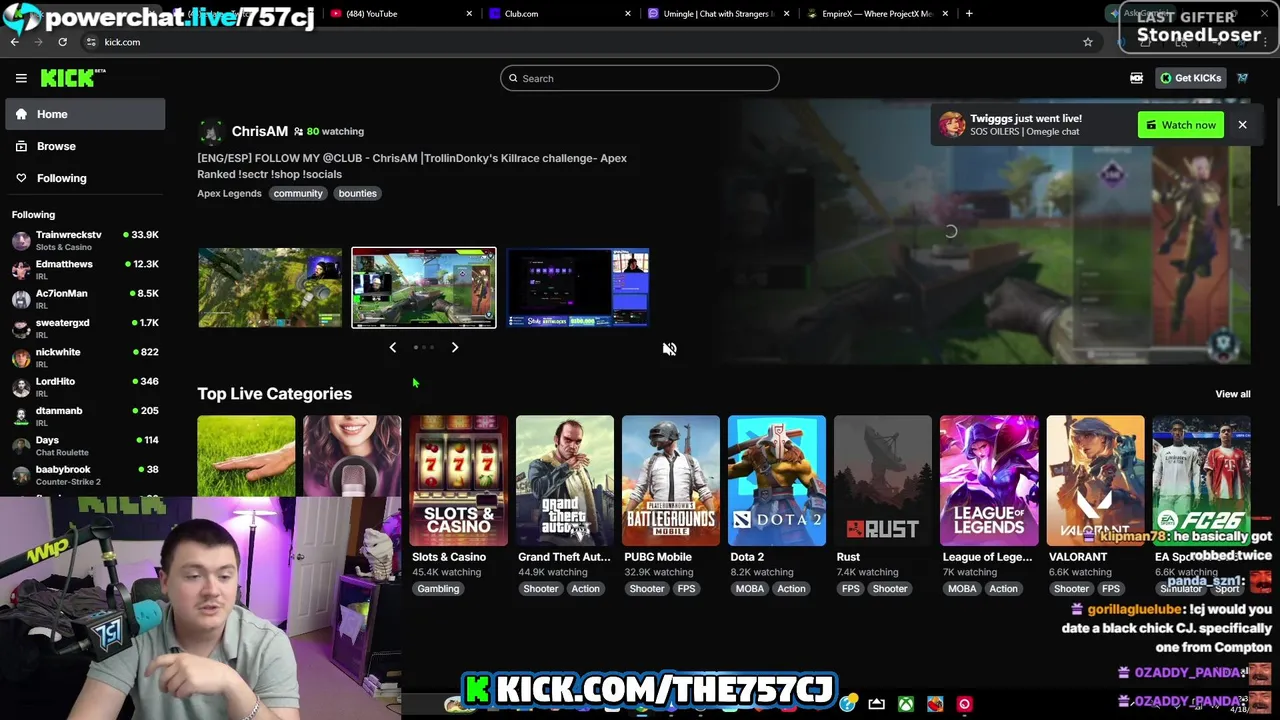This screenshot has height=720, width=1280.
Task: Dismiss the Twigggs live notification
Action: click(1242, 125)
